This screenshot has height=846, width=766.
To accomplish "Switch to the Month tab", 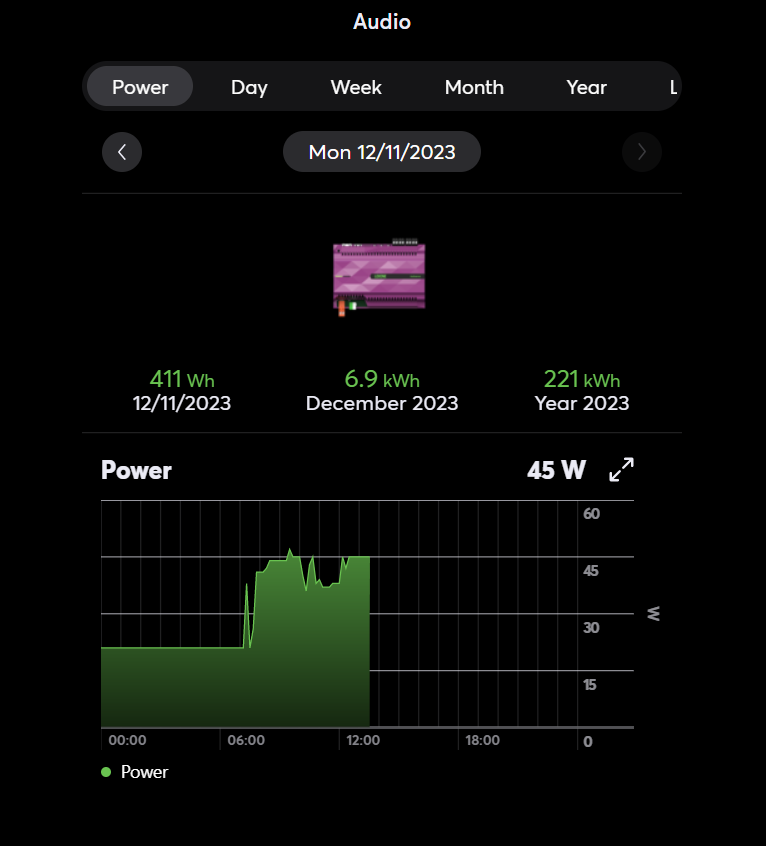I will coord(474,87).
